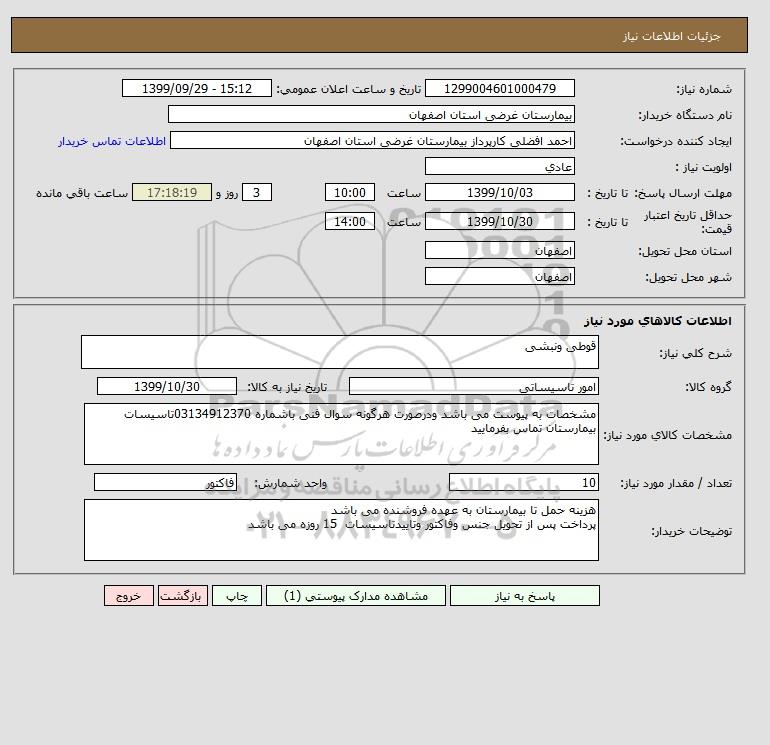
Task: Click the استان محل تحویل label
Action: (685, 251)
